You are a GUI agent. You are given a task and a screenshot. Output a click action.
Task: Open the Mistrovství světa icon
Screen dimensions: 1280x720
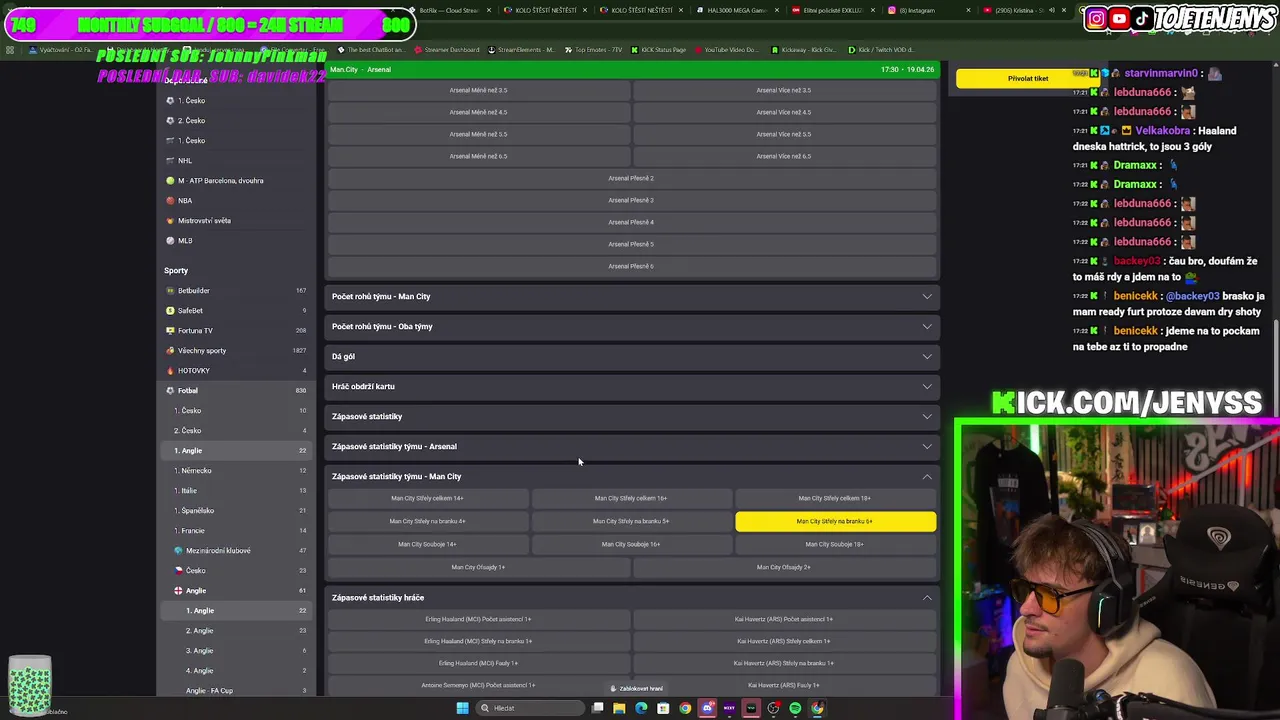pos(170,220)
